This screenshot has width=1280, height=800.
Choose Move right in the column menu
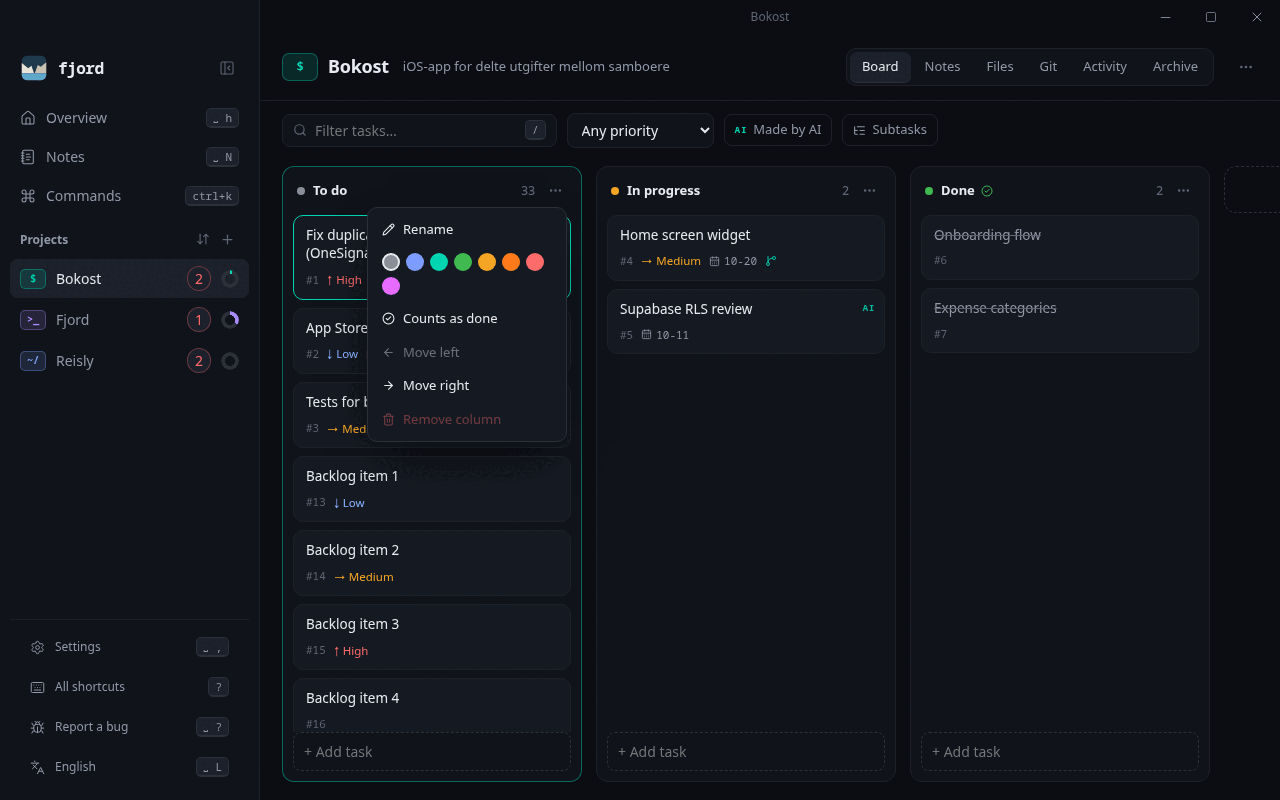[467, 385]
